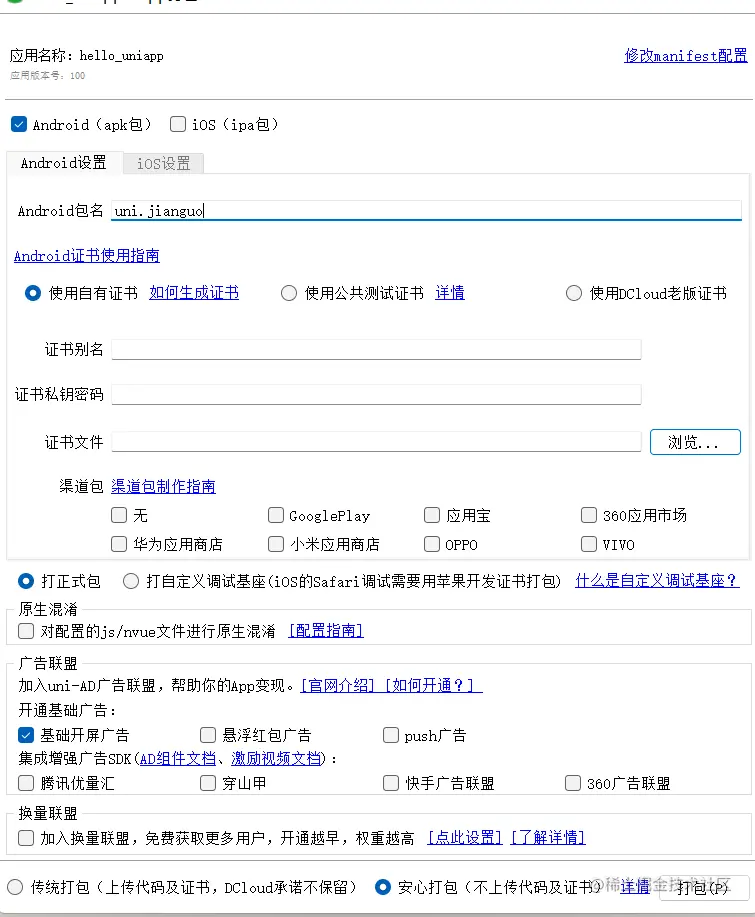Check the GooglePlay channel checkbox
The height and width of the screenshot is (917, 755).
275,515
